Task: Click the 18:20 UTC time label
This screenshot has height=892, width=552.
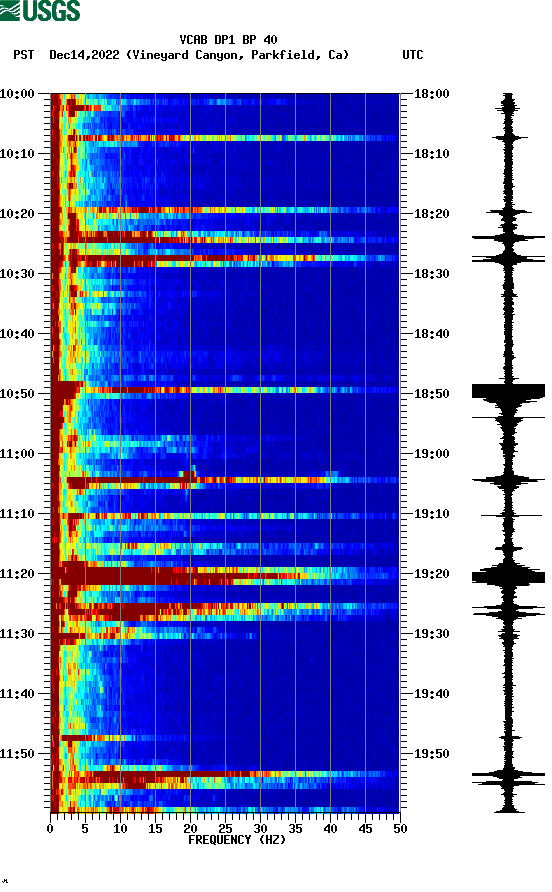Action: [431, 214]
